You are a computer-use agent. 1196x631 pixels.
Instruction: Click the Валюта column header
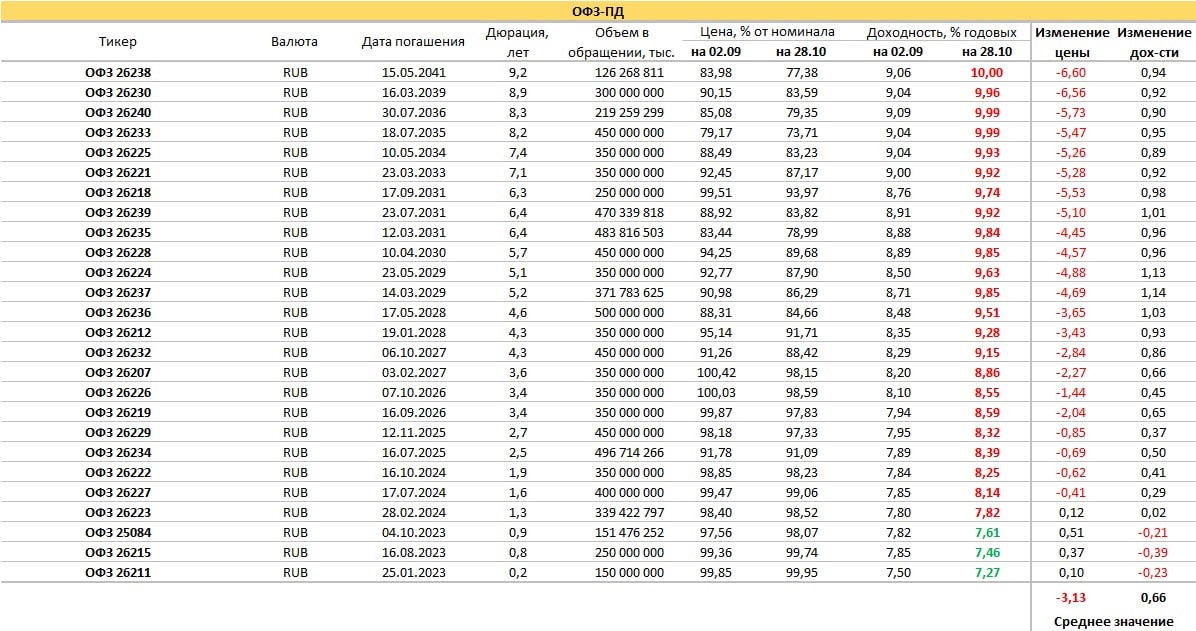pyautogui.click(x=294, y=42)
